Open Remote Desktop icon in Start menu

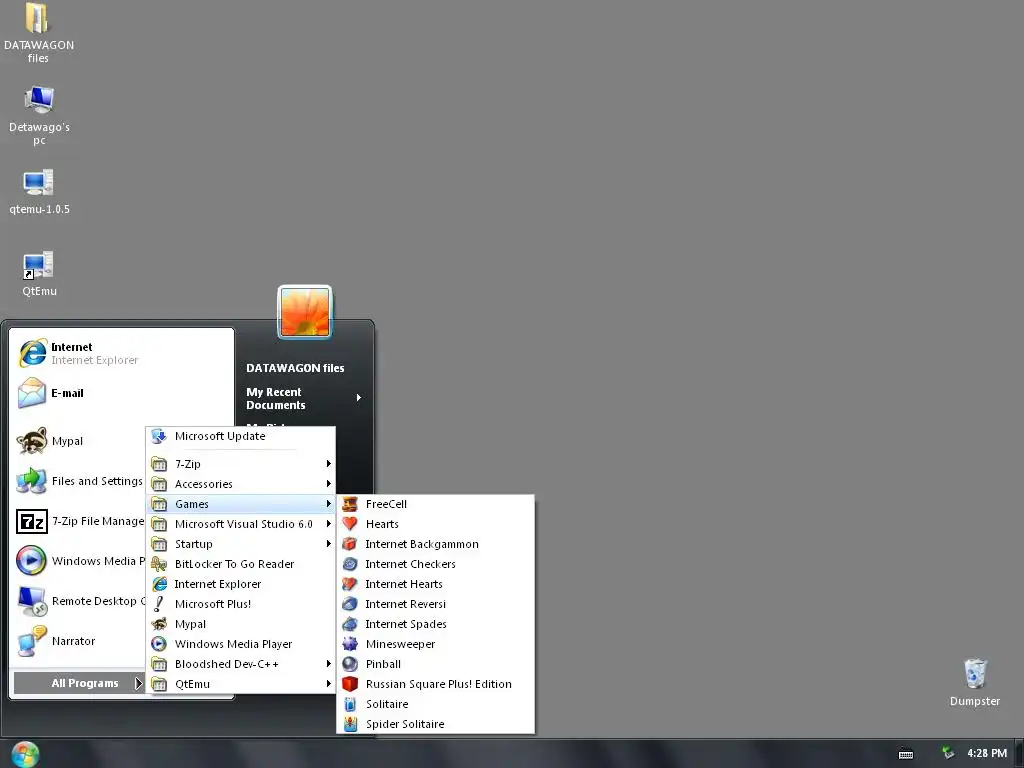(x=31, y=601)
